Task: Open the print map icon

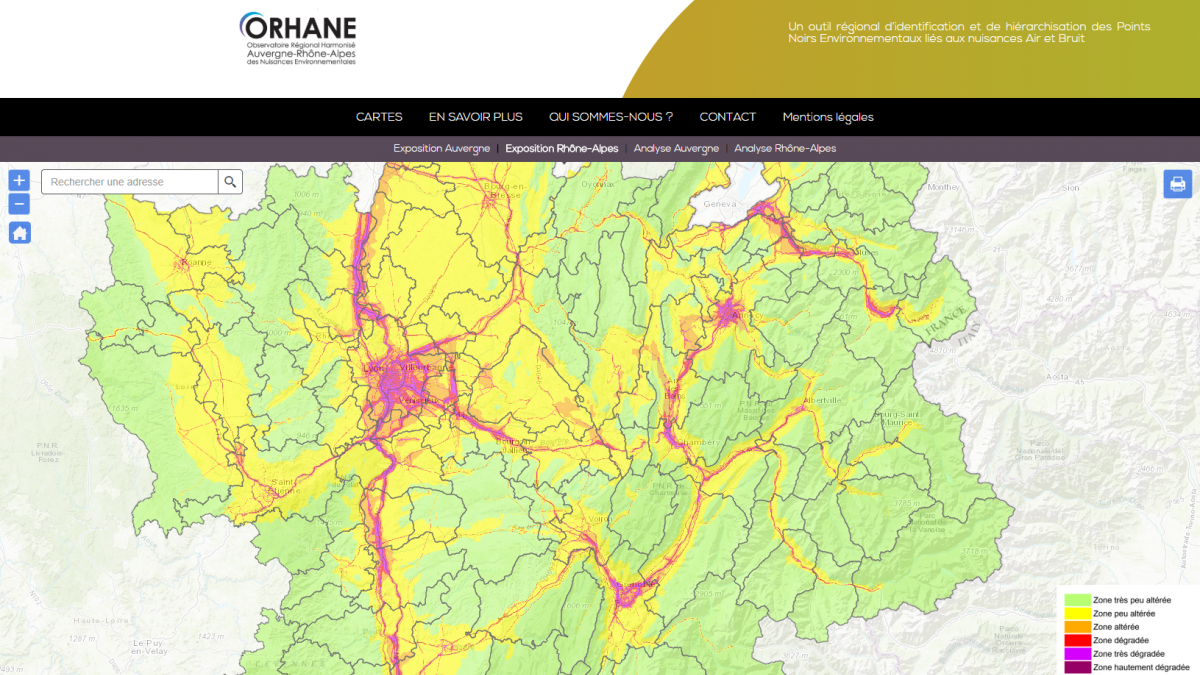Action: pos(1177,184)
